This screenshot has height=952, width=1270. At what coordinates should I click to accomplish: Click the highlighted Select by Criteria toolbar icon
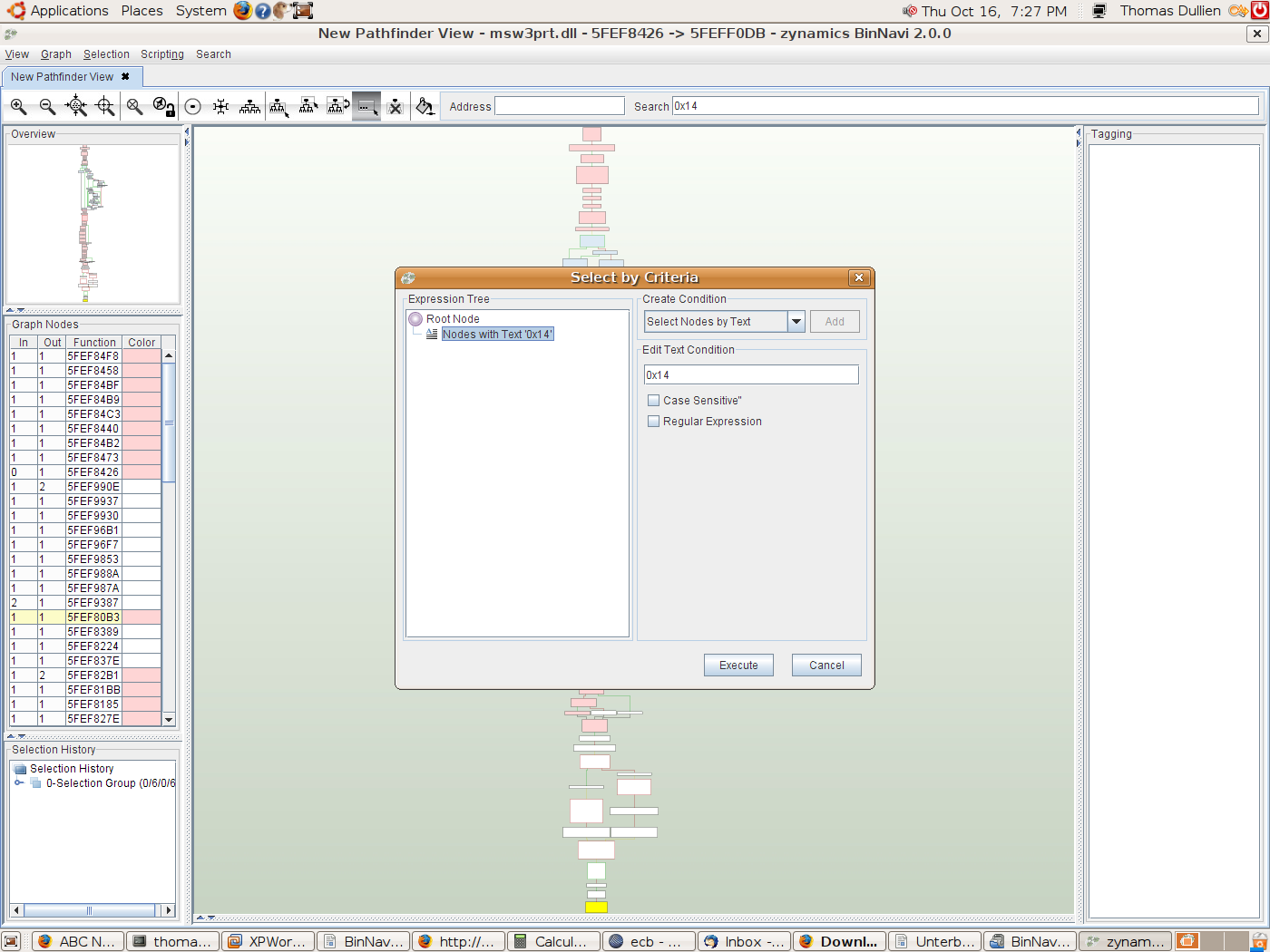click(366, 106)
